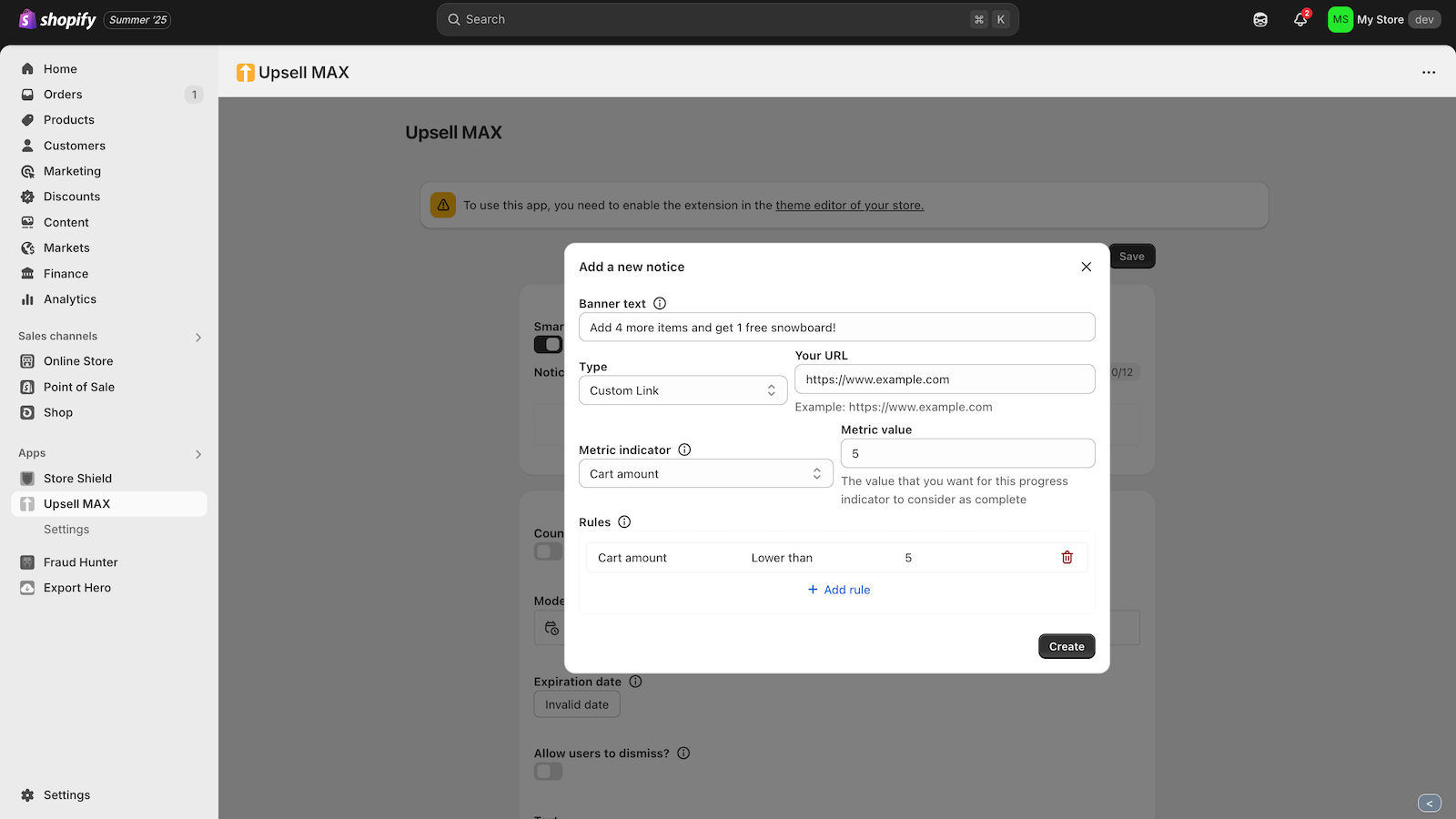Viewport: 1456px width, 819px height.
Task: Select the Orders icon in sidebar
Action: point(27,94)
